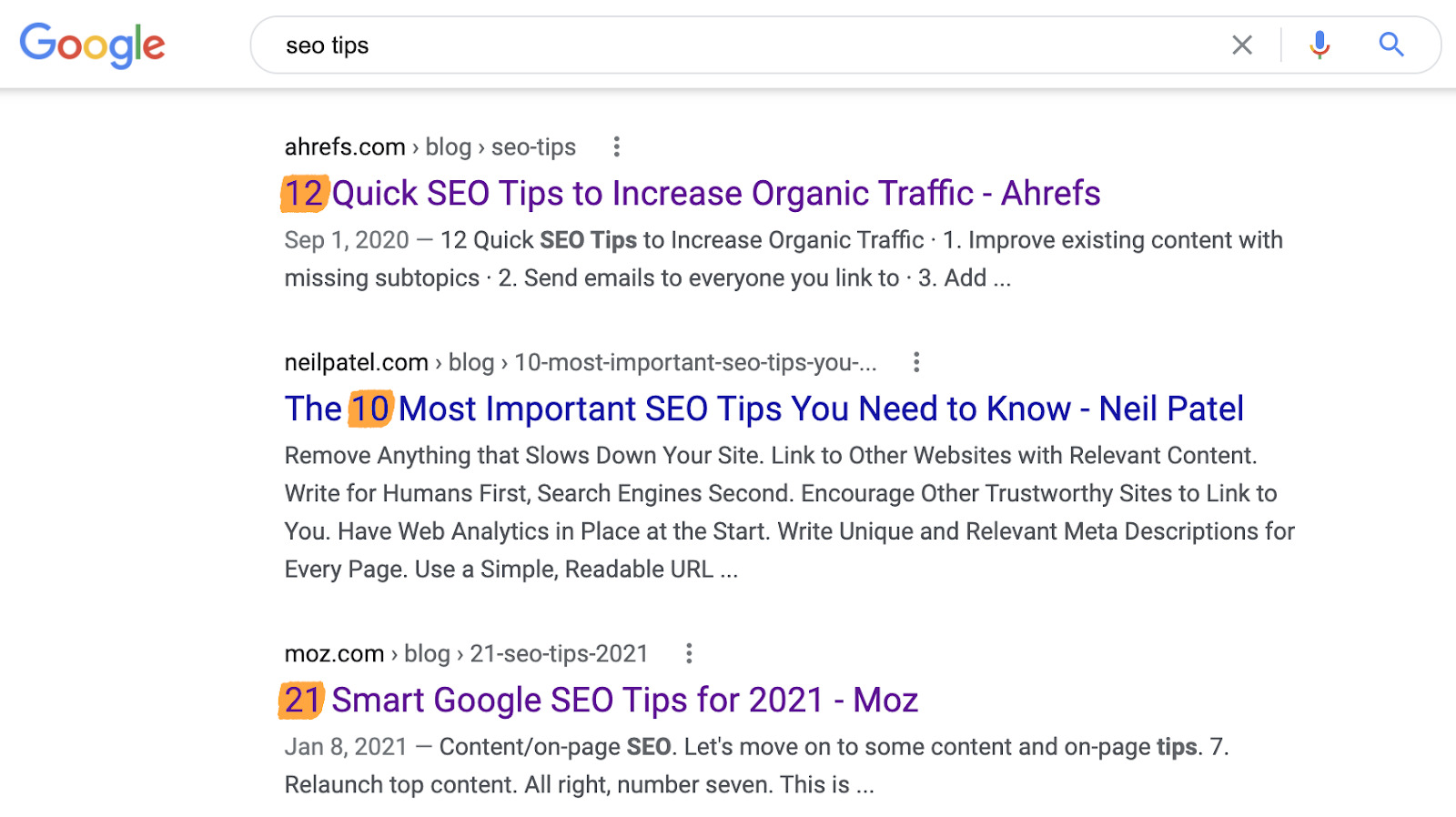Viewport: 1456px width, 817px height.
Task: Open the Neil Patel result options menu
Action: coord(916,362)
